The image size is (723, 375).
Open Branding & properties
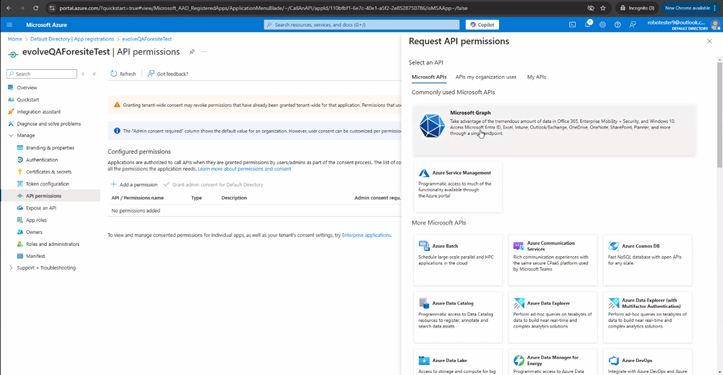[x=50, y=148]
